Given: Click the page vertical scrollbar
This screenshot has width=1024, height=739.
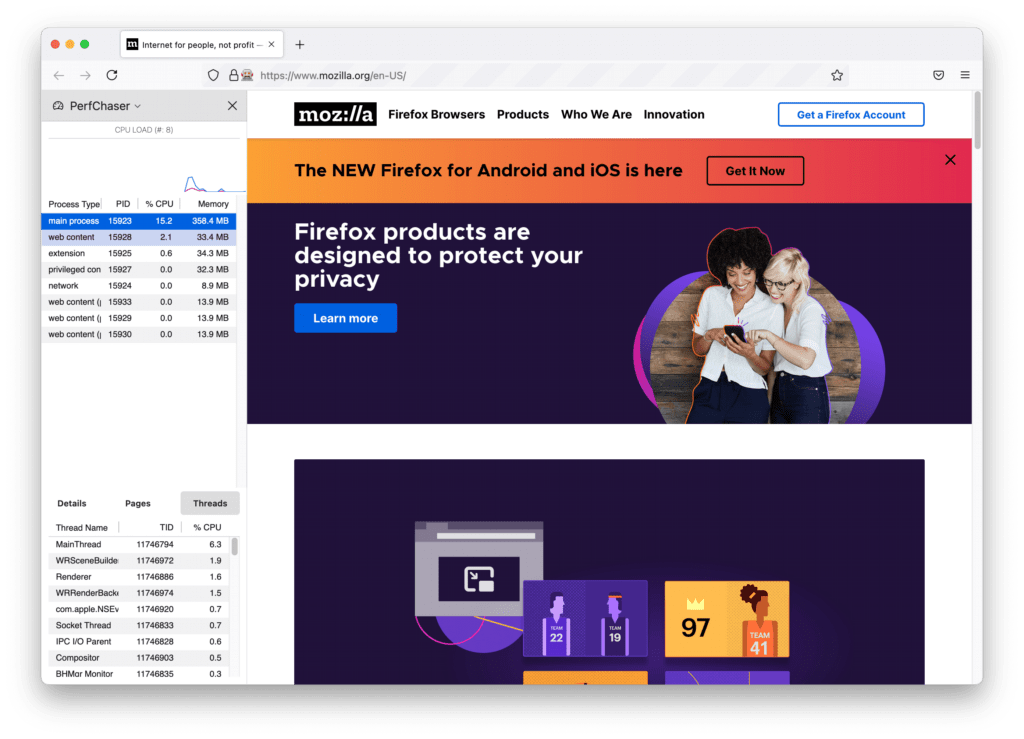Looking at the screenshot, I should 977,121.
